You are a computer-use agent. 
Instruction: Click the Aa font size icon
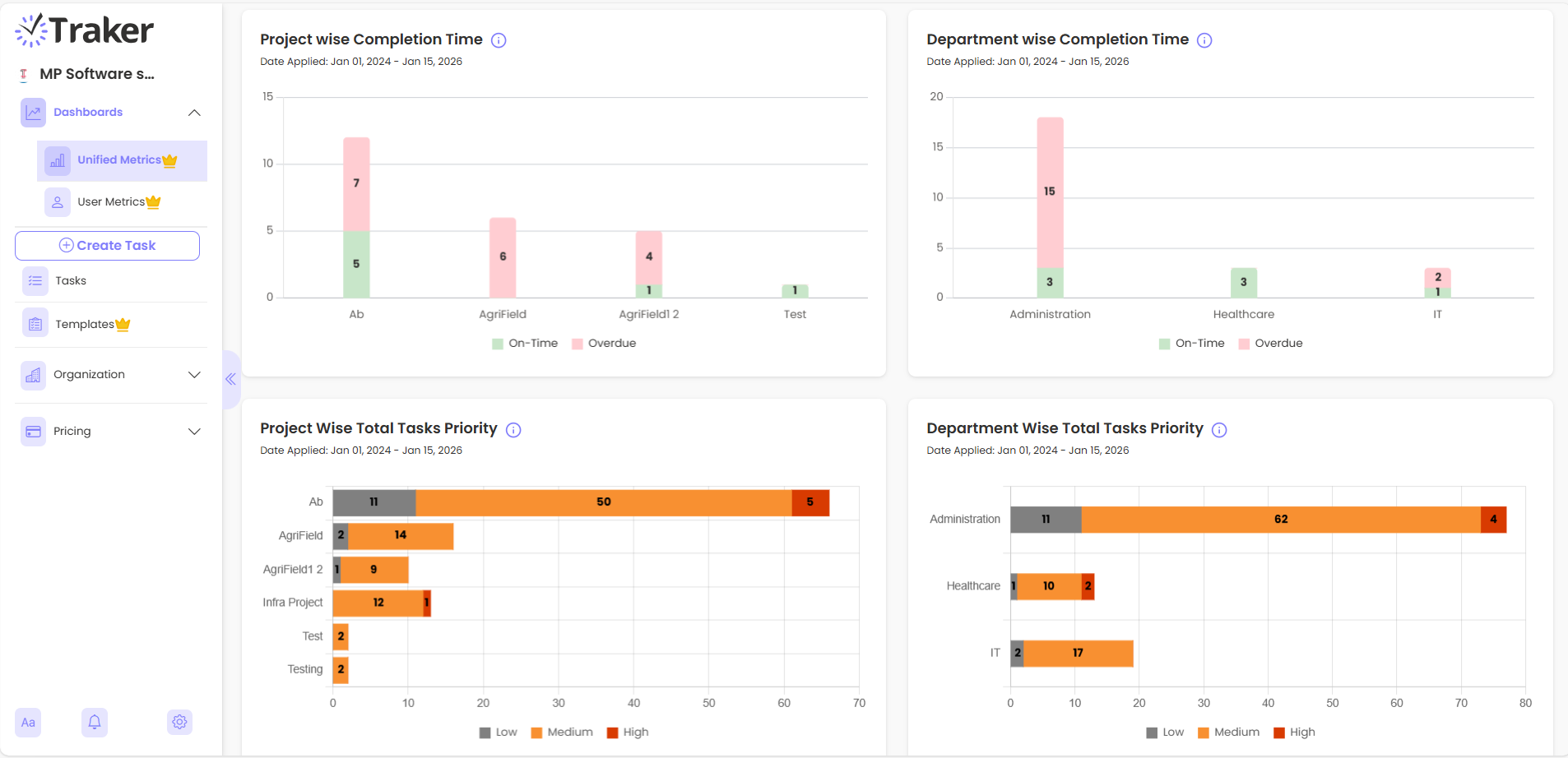point(28,723)
